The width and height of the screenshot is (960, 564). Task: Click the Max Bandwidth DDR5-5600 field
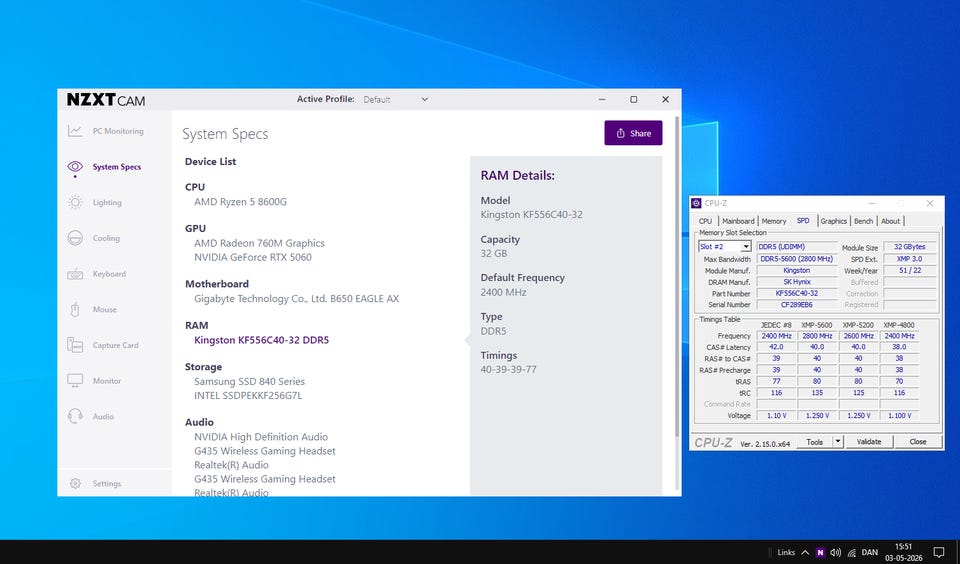pyautogui.click(x=797, y=259)
